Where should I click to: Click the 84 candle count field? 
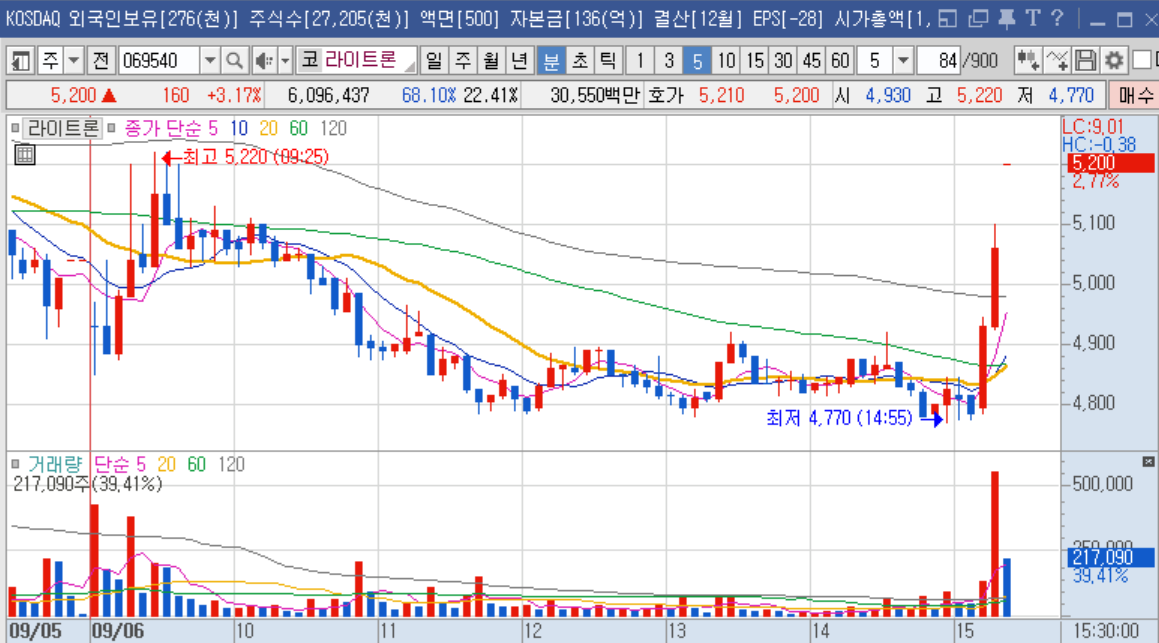coord(939,61)
